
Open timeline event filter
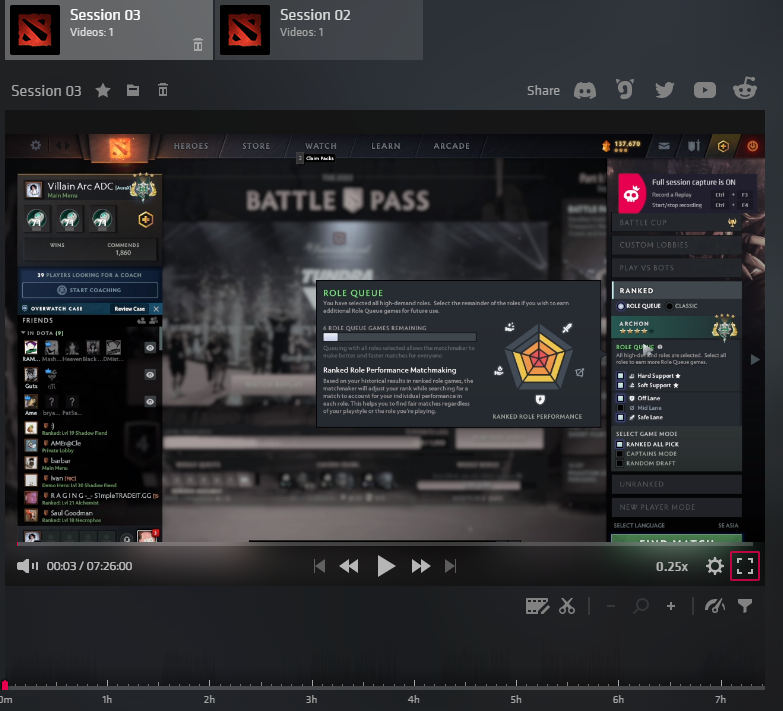(745, 606)
